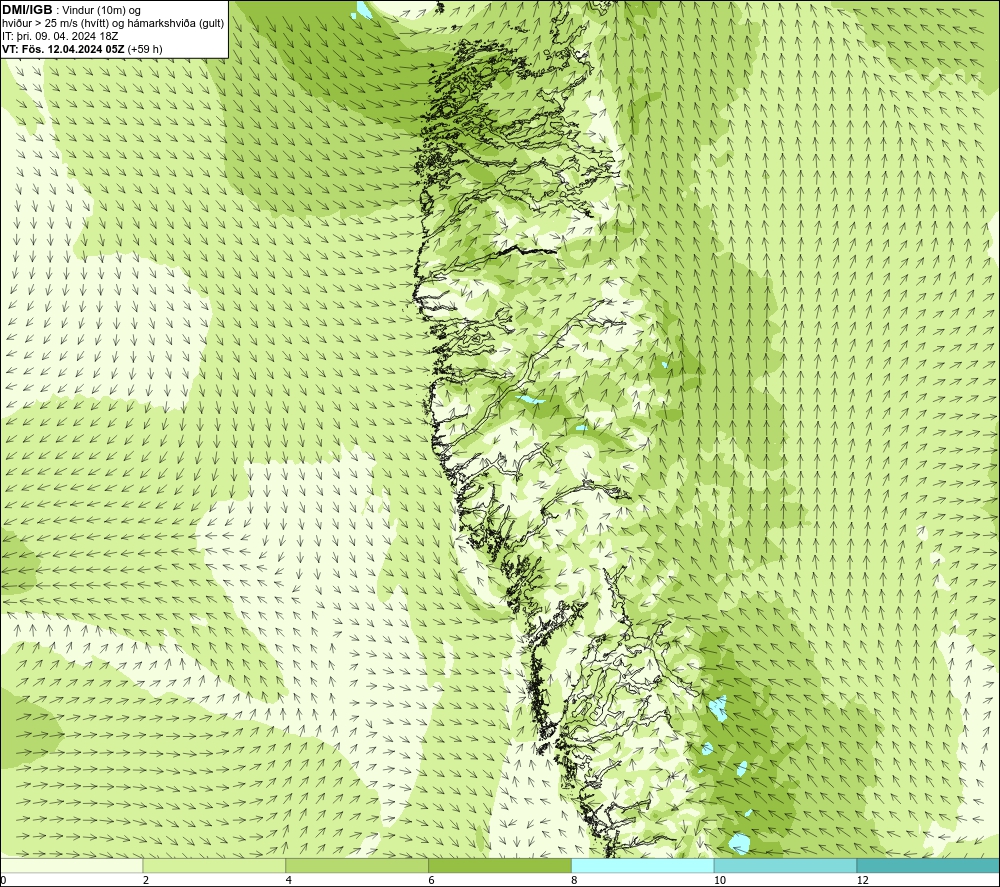Screen dimensions: 1000x887
Task: Click the 0–2 m/s palest color band
Action: click(71, 865)
